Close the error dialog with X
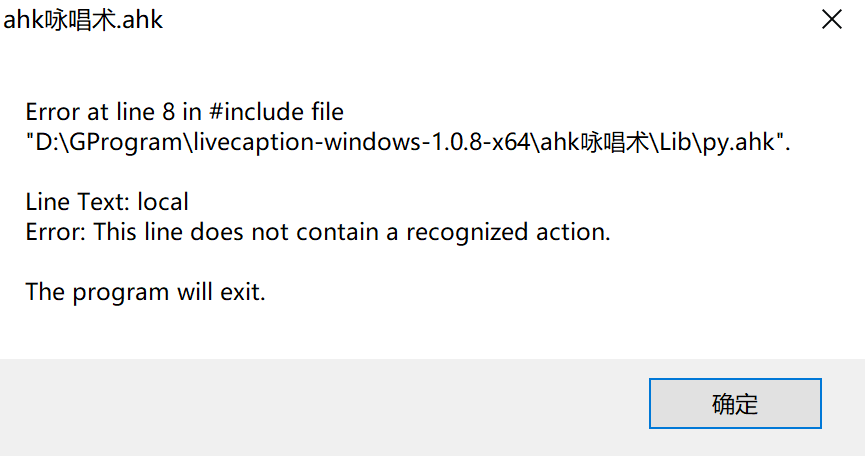 click(x=831, y=19)
